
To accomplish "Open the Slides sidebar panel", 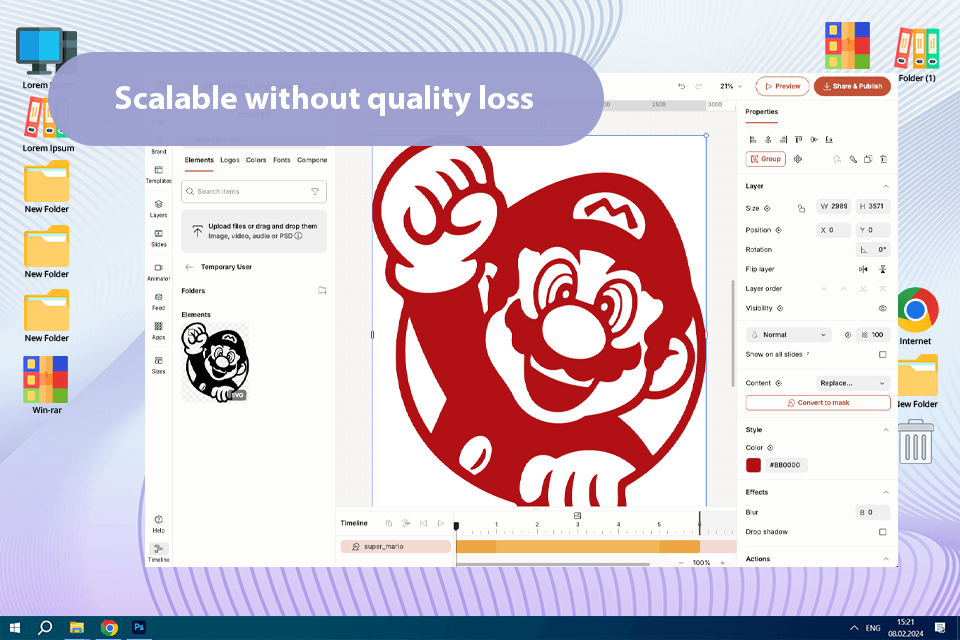I will (x=159, y=238).
